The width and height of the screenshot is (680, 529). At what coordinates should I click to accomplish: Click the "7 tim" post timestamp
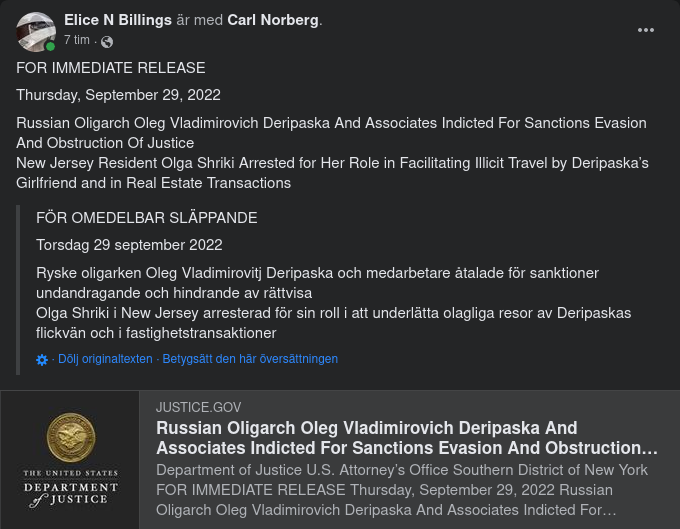pyautogui.click(x=77, y=41)
